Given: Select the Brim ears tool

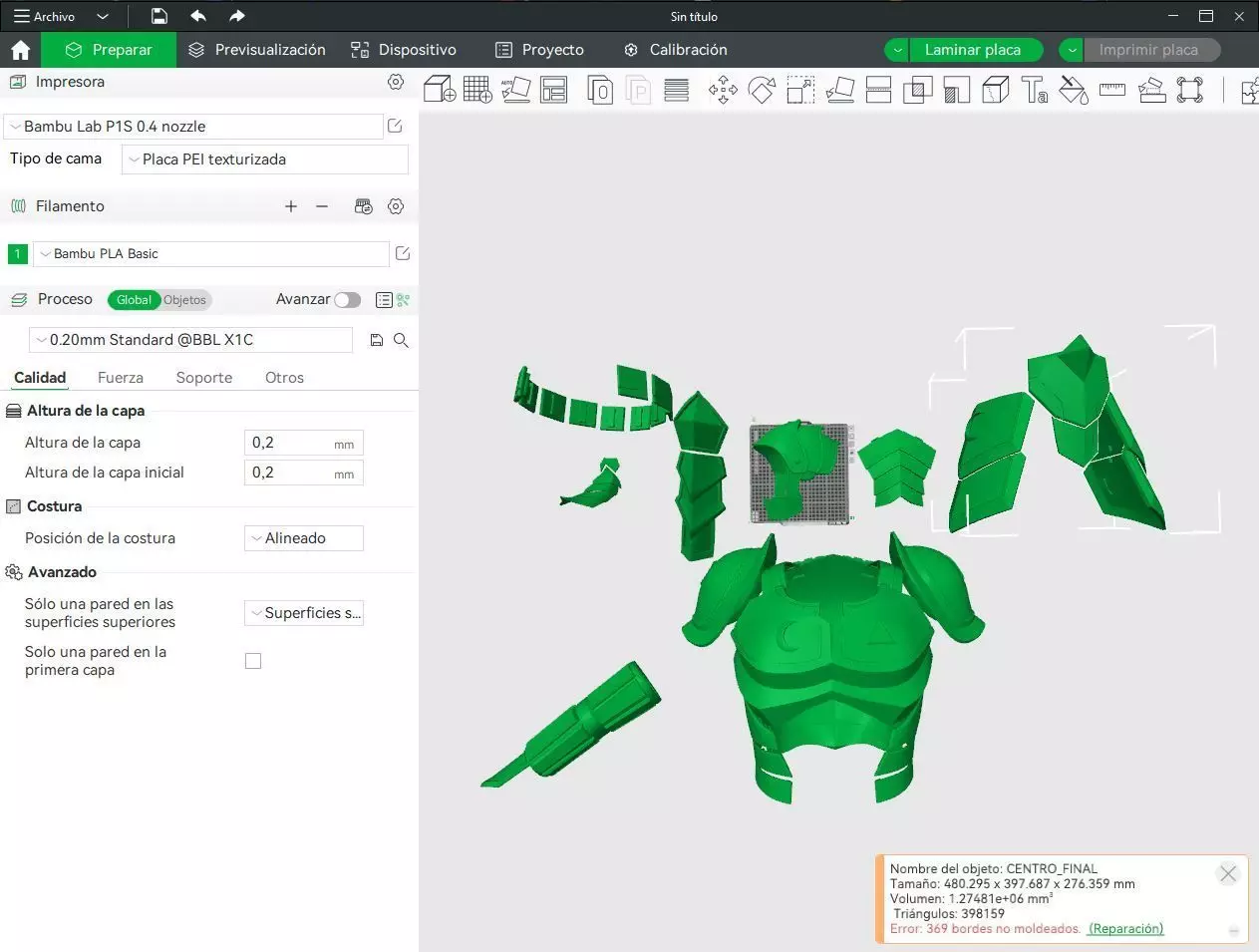Looking at the screenshot, I should tap(1190, 90).
